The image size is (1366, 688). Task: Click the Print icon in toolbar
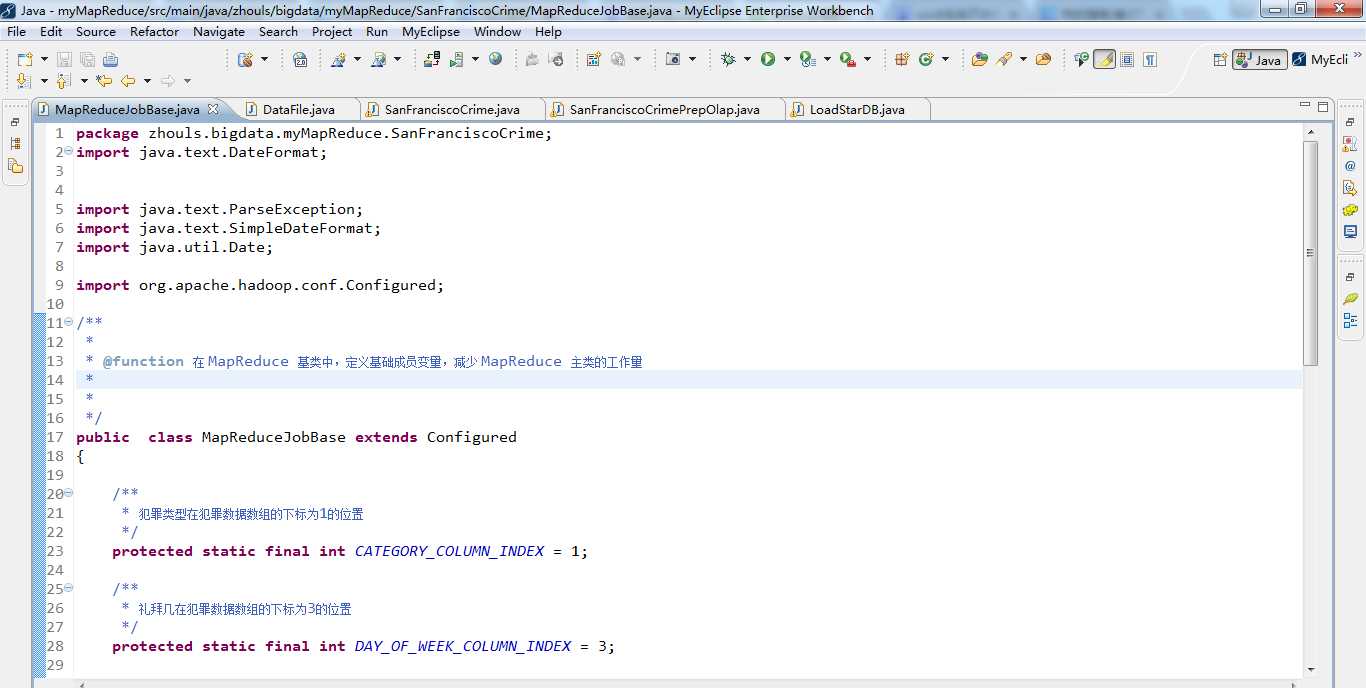coord(110,59)
